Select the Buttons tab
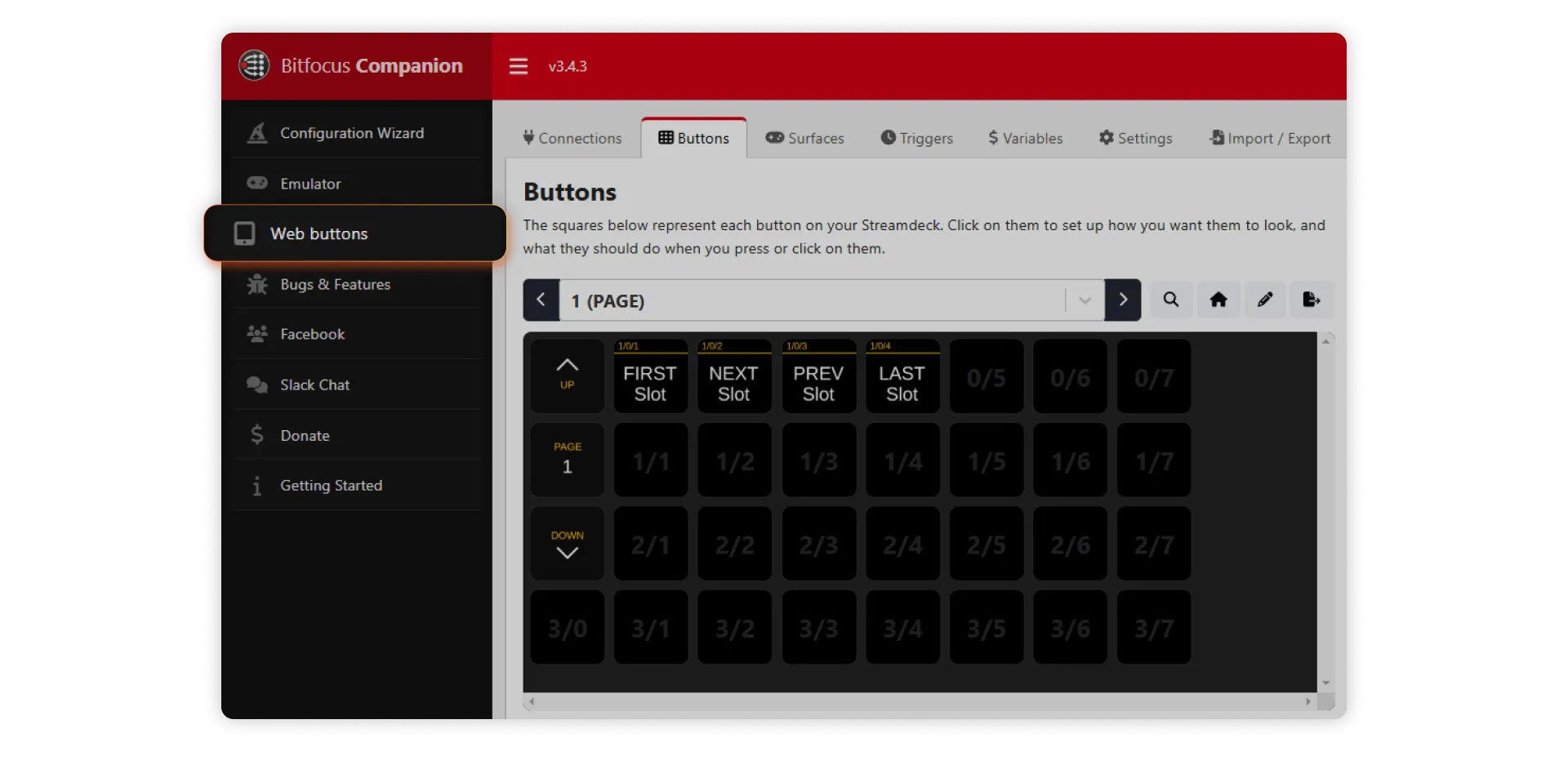This screenshot has height=764, width=1568. [x=694, y=138]
